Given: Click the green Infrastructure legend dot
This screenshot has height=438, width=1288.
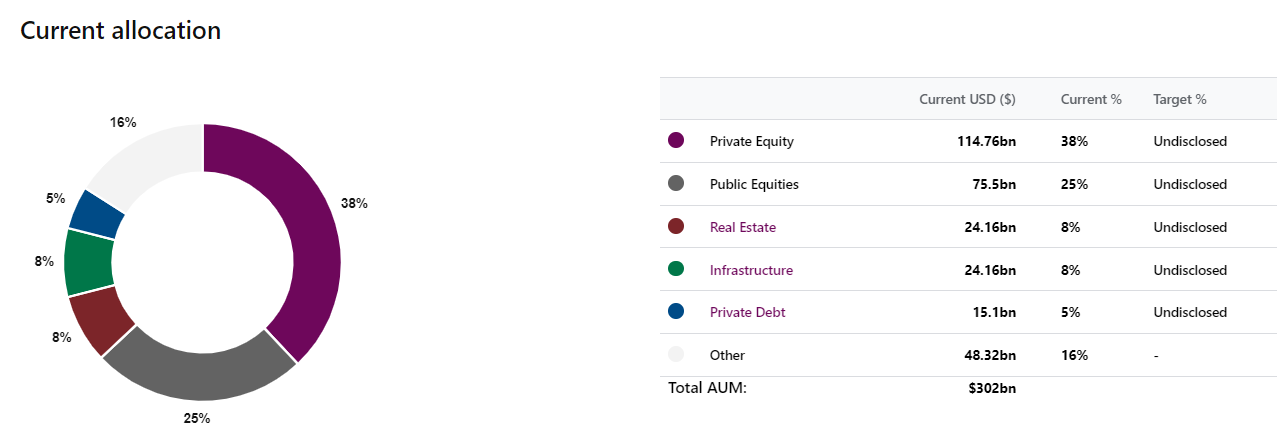Looking at the screenshot, I should 676,270.
